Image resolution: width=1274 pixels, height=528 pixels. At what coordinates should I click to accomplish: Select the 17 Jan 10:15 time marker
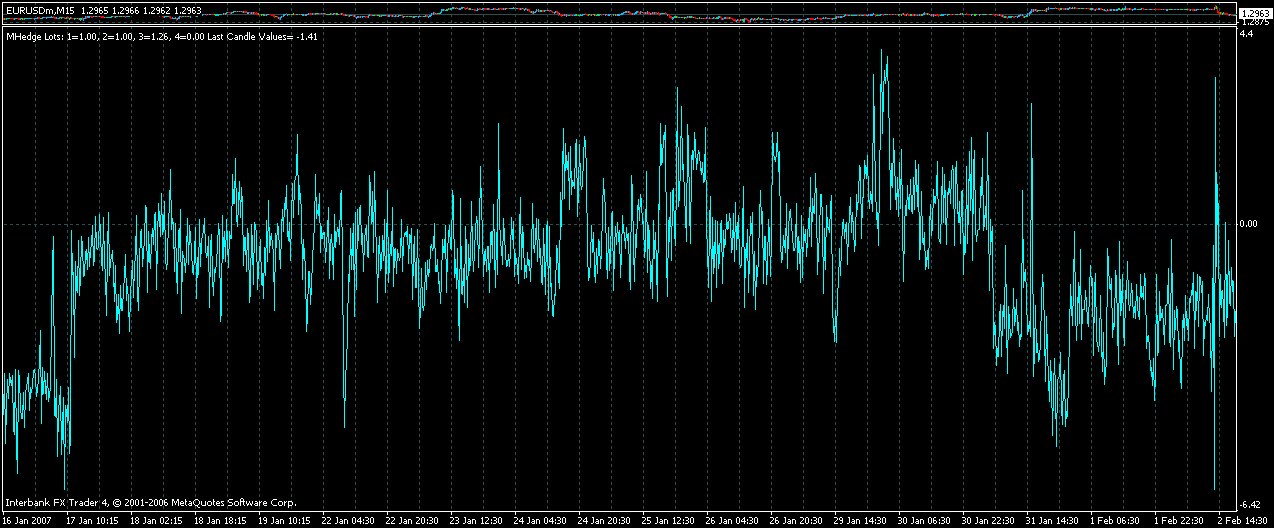(x=93, y=521)
